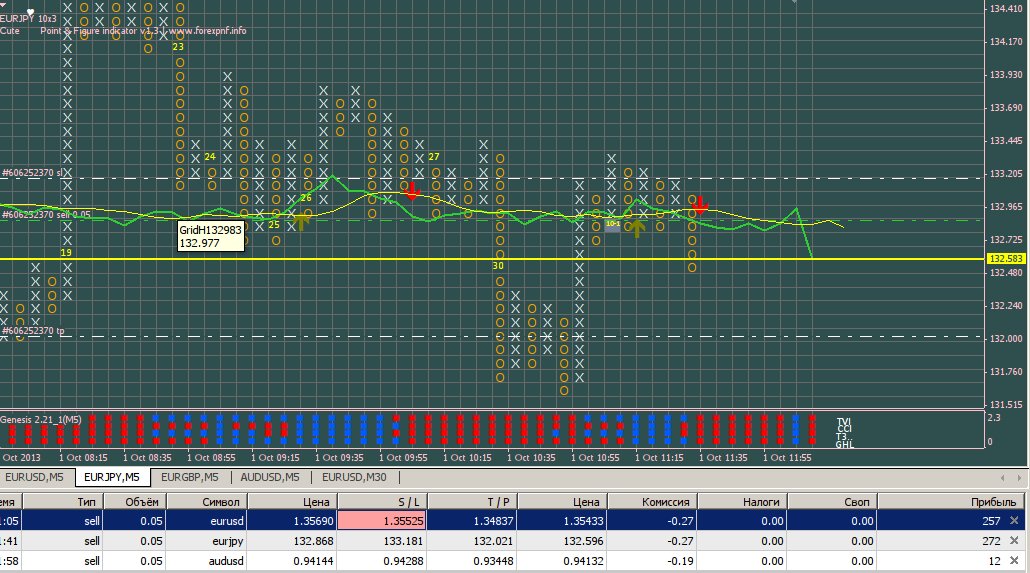The image size is (1030, 573).
Task: Switch to the EURUSD,M5 chart tab
Action: coord(35,477)
